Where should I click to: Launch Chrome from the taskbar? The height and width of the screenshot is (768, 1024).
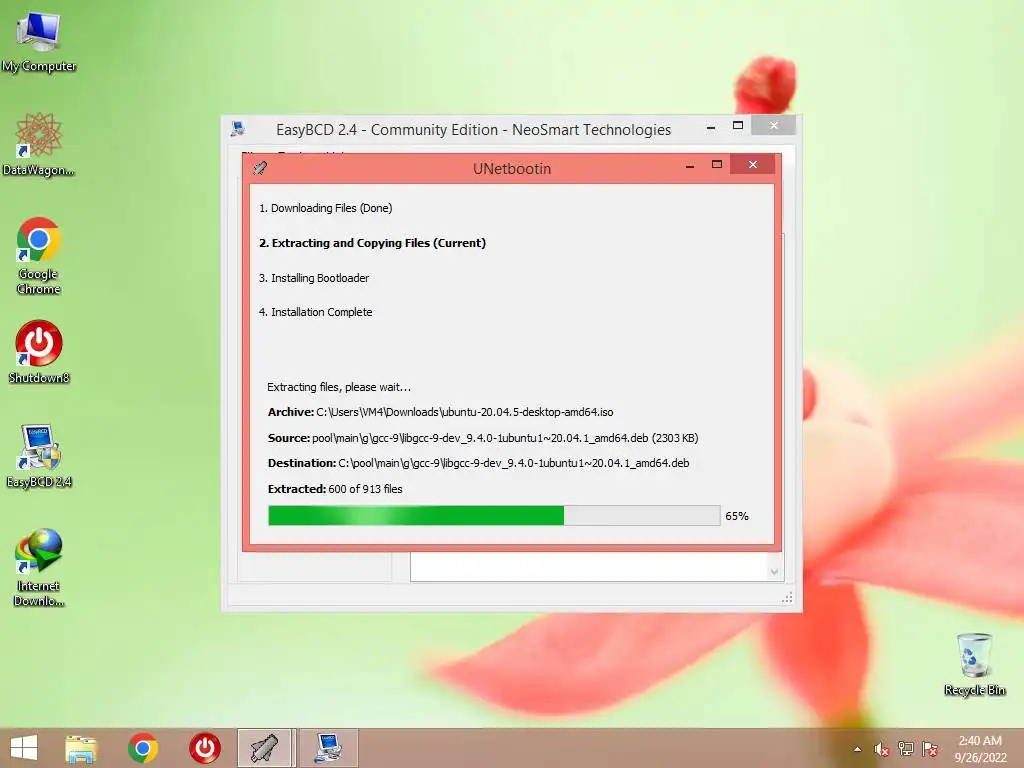[143, 748]
